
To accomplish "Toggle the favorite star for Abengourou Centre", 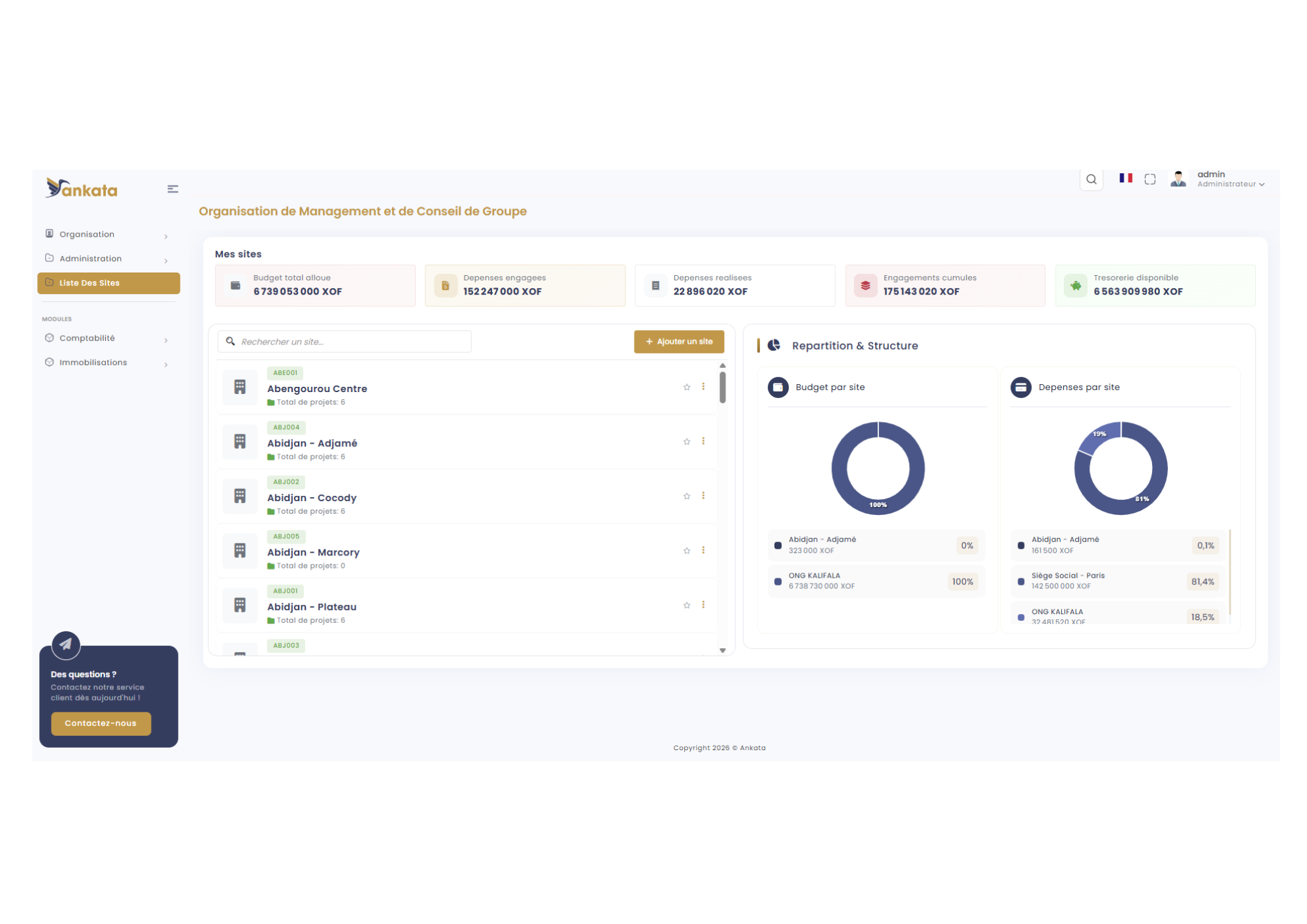I will point(686,387).
